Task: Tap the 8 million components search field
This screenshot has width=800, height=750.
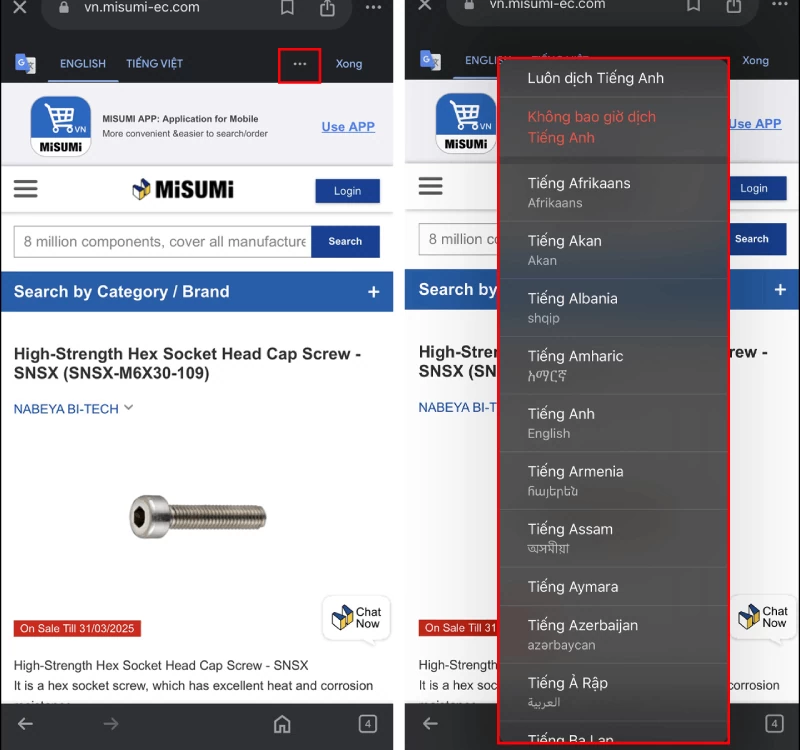Action: tap(160, 242)
